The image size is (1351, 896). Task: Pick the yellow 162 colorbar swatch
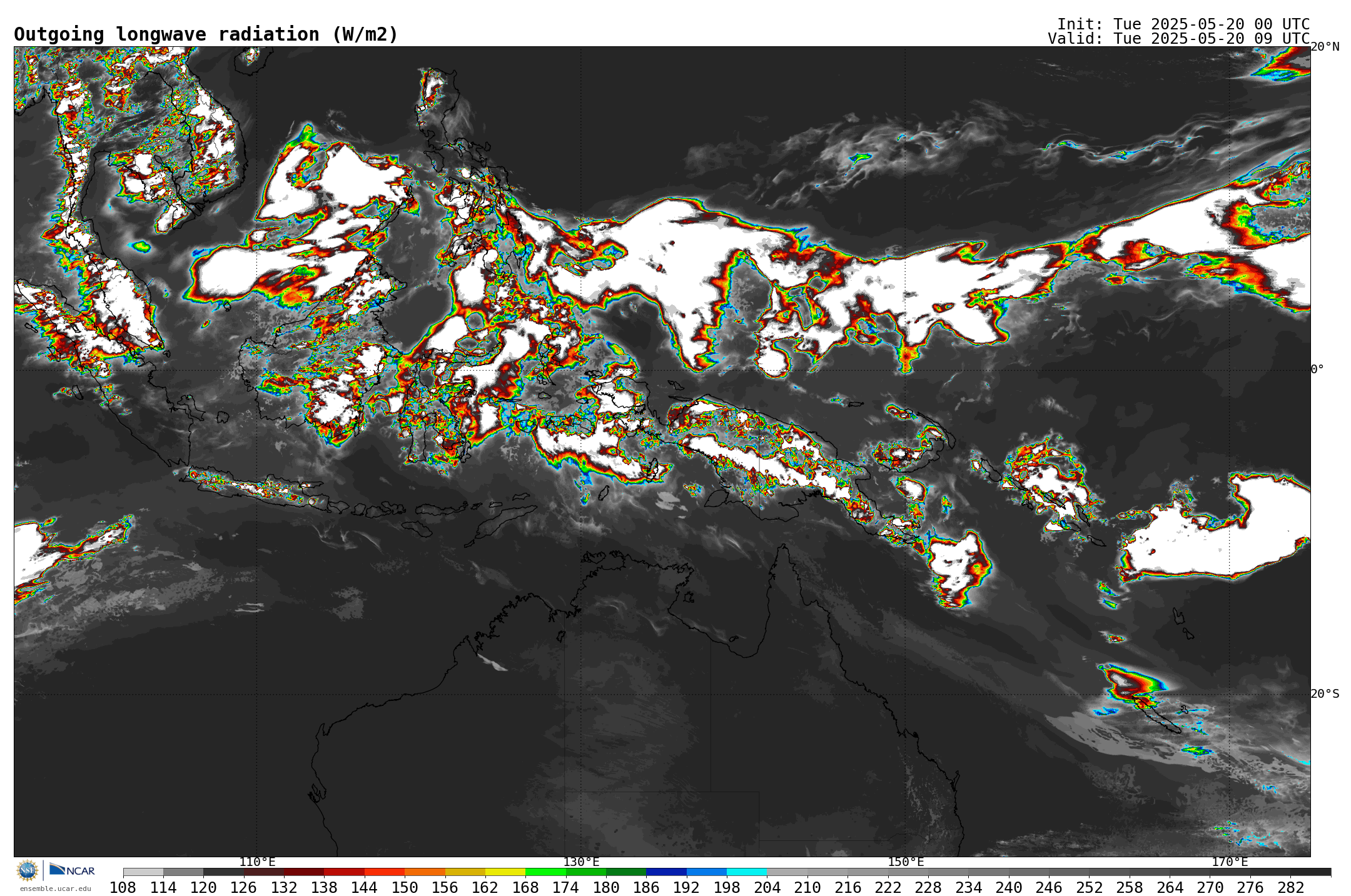pos(505,872)
